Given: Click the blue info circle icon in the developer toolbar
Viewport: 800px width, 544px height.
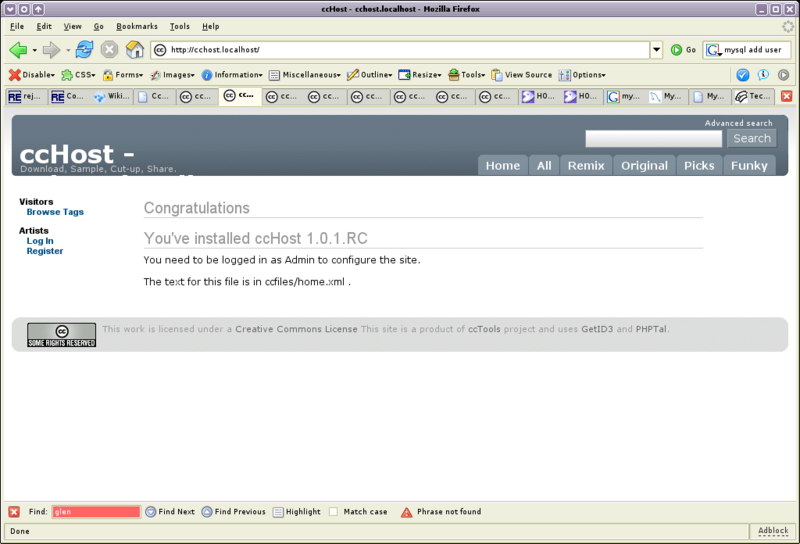Looking at the screenshot, I should [x=763, y=75].
